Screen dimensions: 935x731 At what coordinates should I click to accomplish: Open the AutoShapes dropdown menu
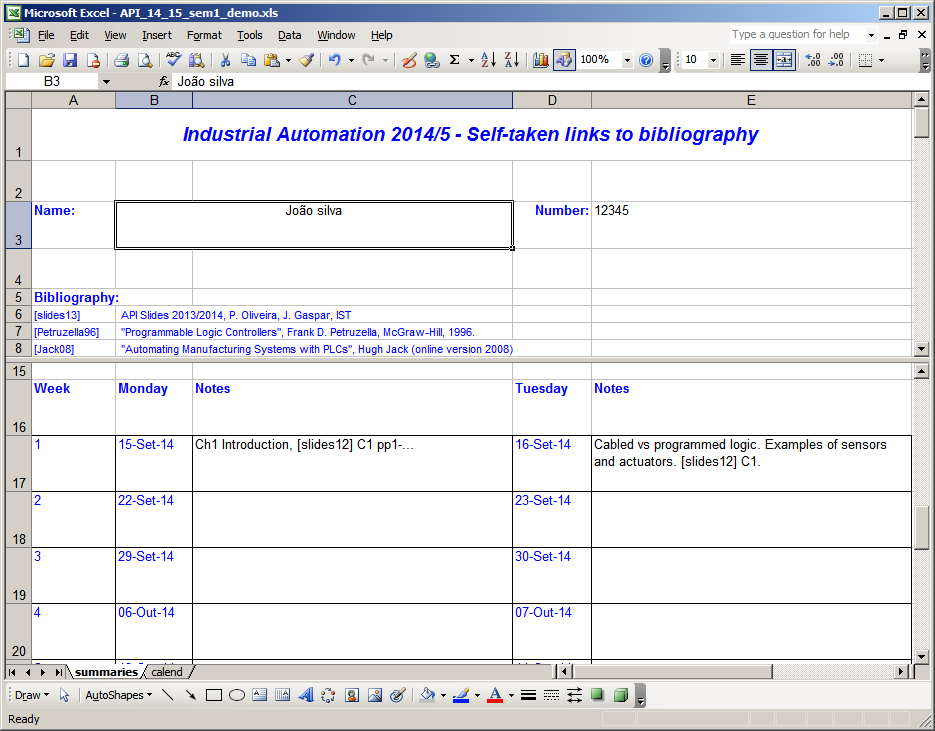pos(118,695)
